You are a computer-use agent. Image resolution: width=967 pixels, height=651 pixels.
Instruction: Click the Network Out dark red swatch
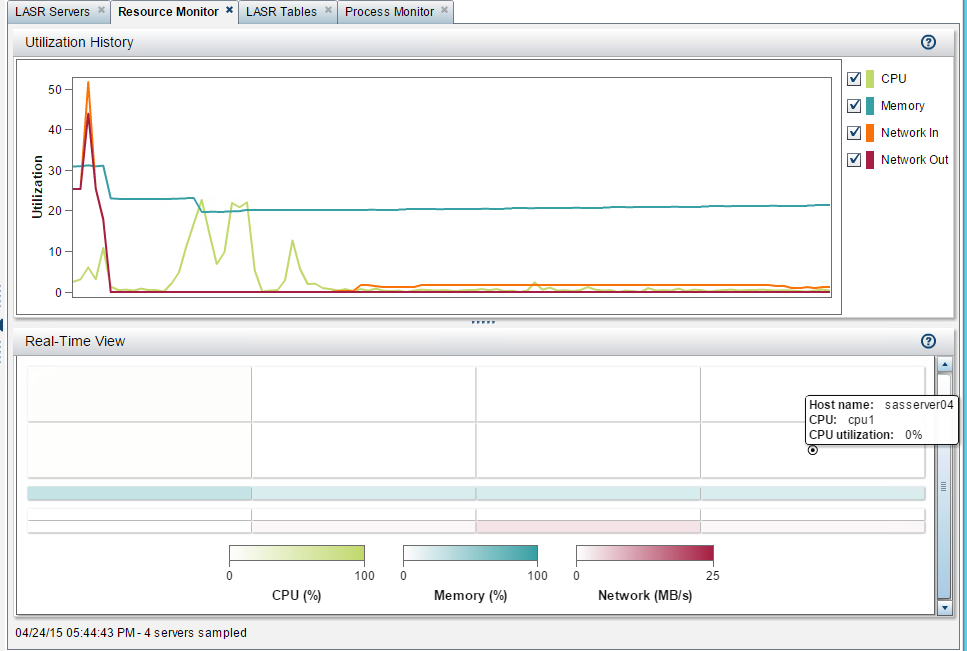pyautogui.click(x=870, y=160)
